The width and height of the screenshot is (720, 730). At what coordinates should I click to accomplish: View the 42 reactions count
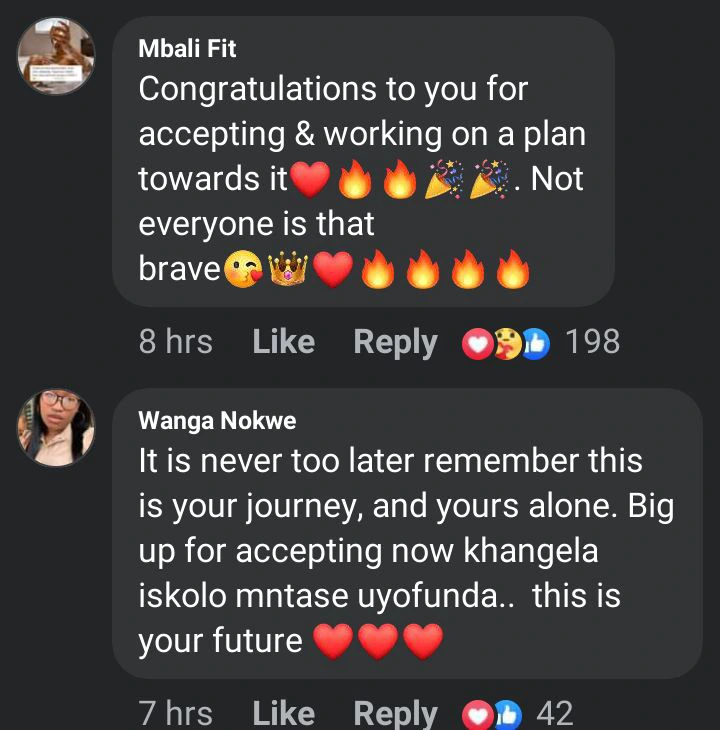(x=554, y=714)
